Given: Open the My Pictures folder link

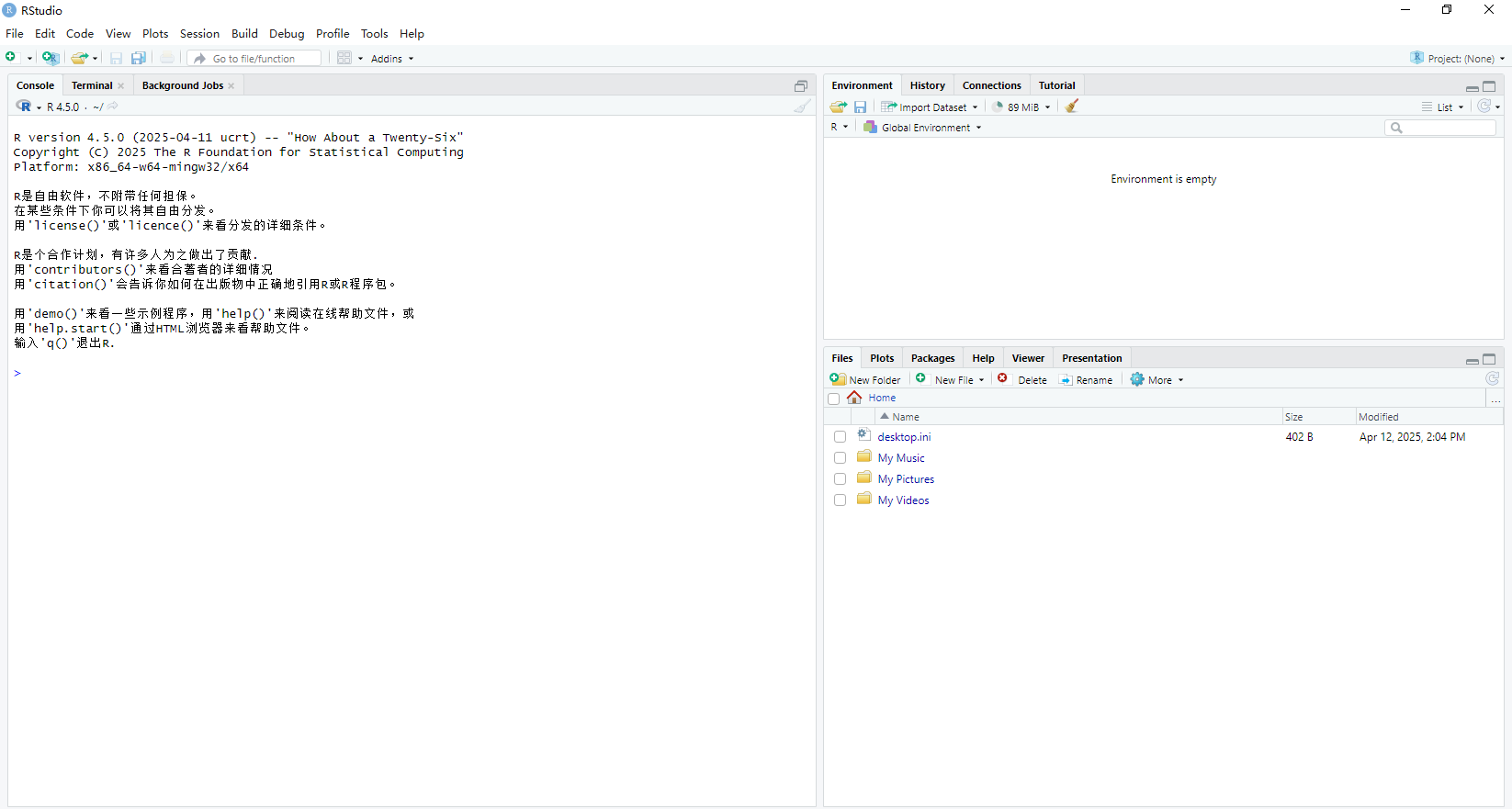Looking at the screenshot, I should [x=906, y=479].
